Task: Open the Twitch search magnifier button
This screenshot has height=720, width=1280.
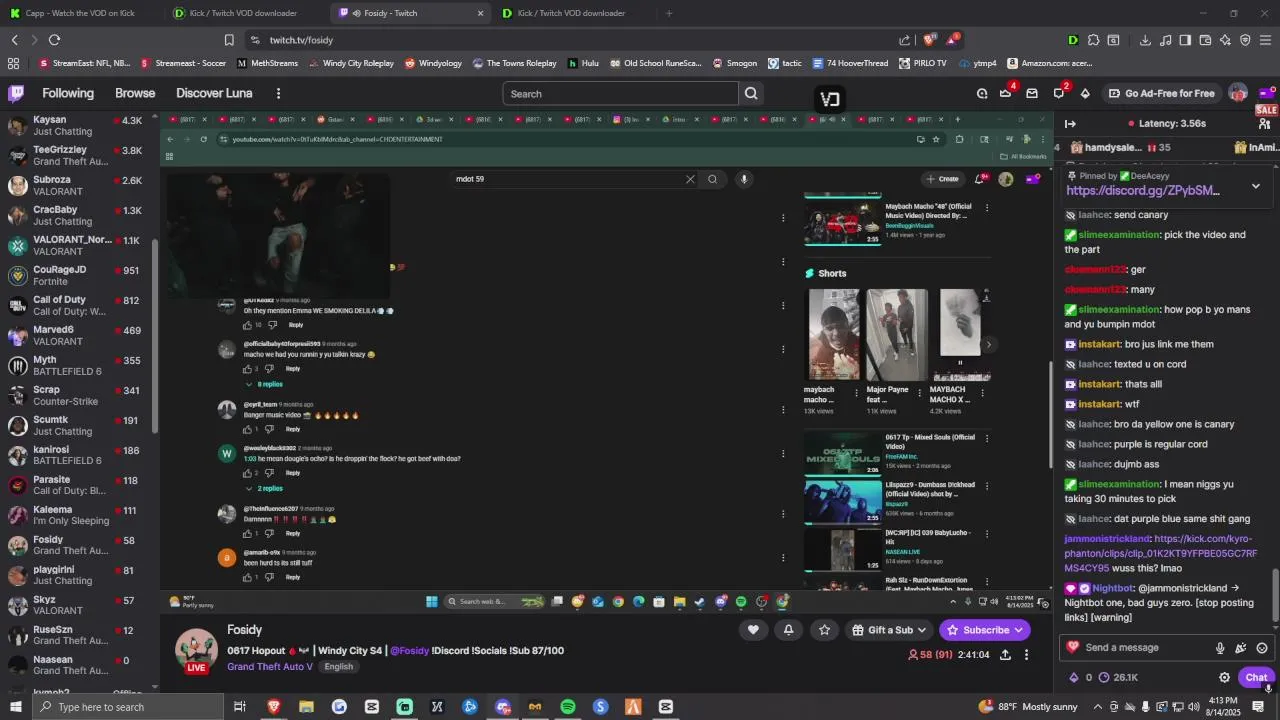Action: [751, 93]
